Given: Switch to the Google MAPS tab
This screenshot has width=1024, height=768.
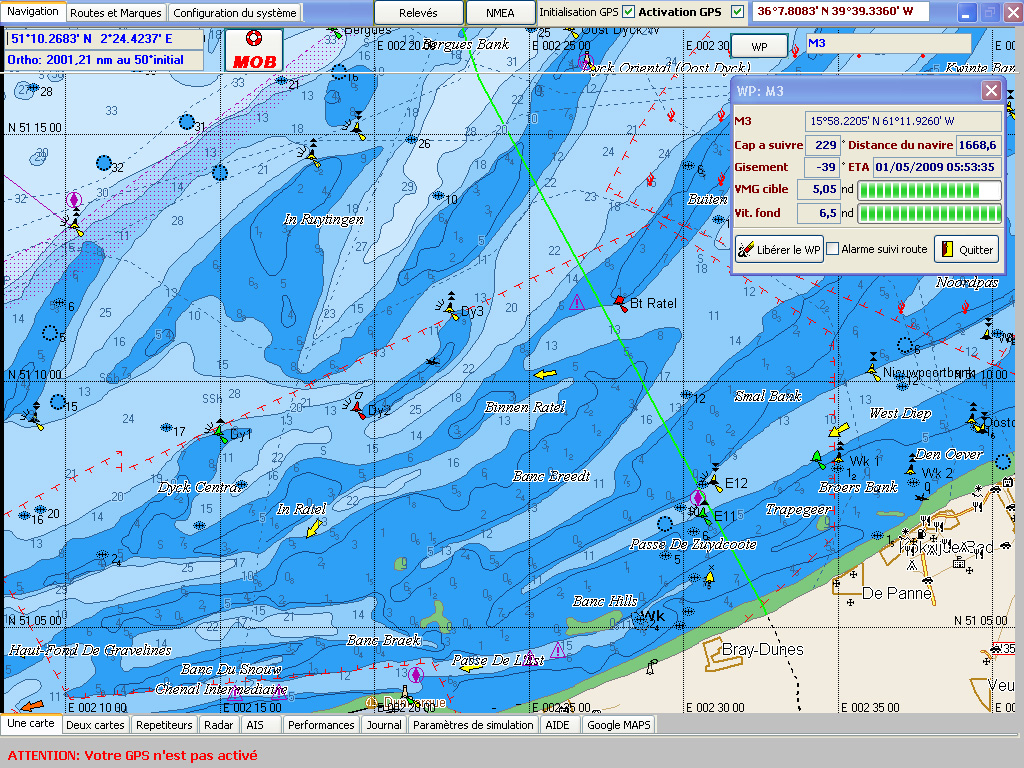Looking at the screenshot, I should tap(619, 725).
